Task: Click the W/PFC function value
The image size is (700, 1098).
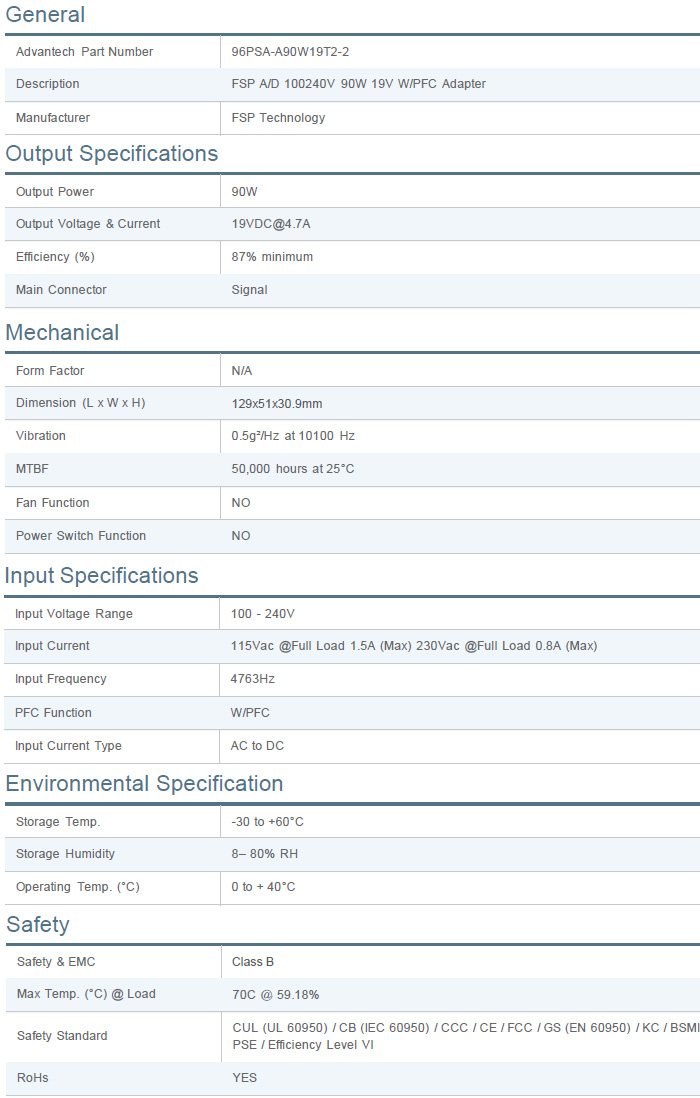Action: [x=250, y=713]
